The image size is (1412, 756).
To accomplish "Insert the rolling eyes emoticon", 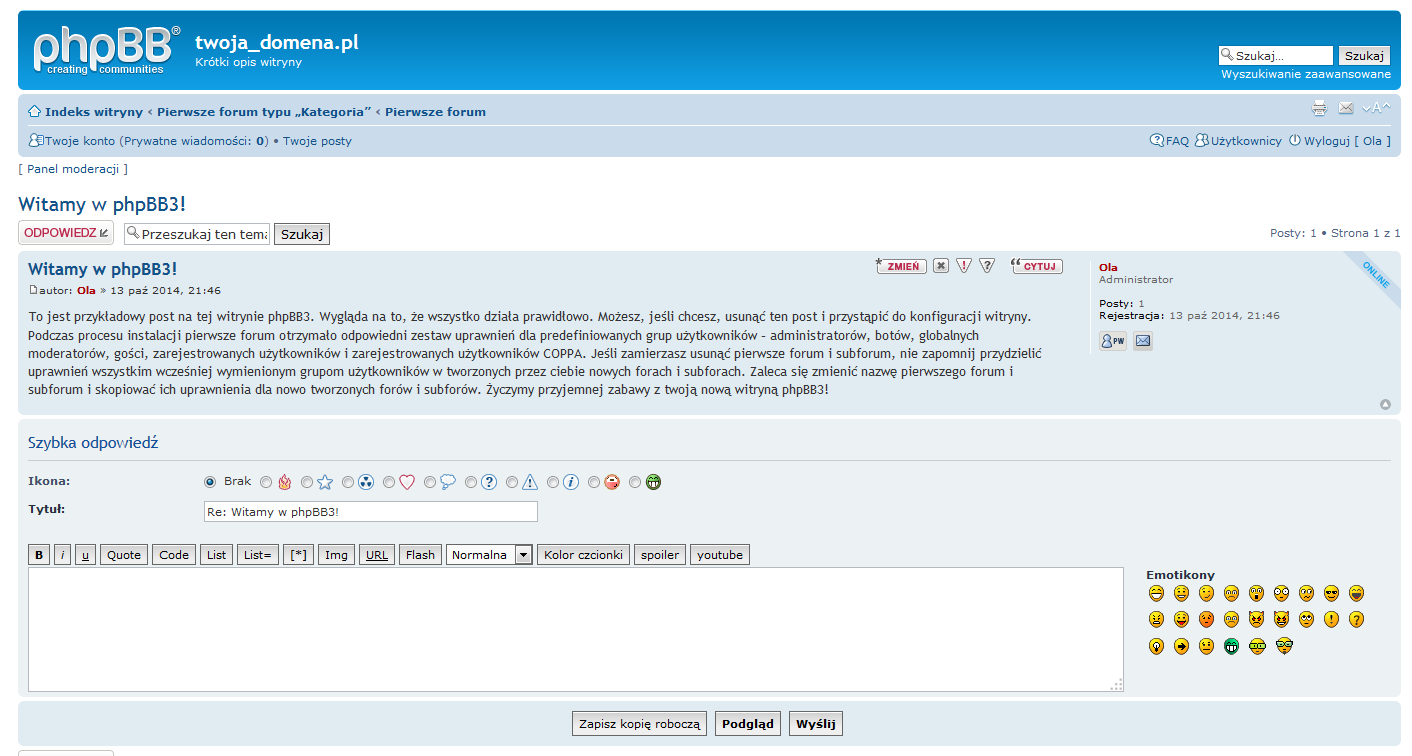I will click(x=1307, y=619).
